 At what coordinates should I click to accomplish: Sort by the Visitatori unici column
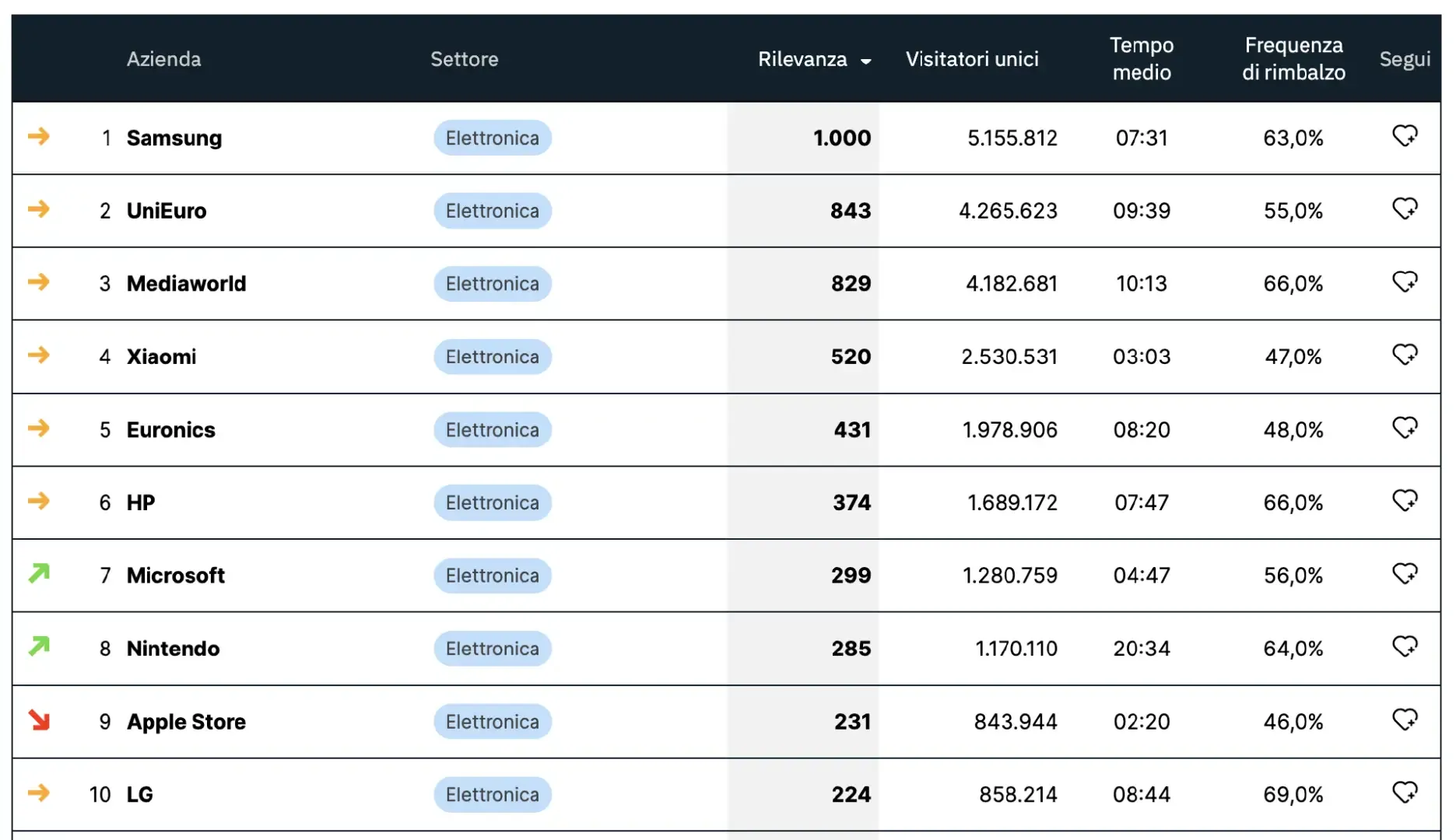[x=972, y=59]
